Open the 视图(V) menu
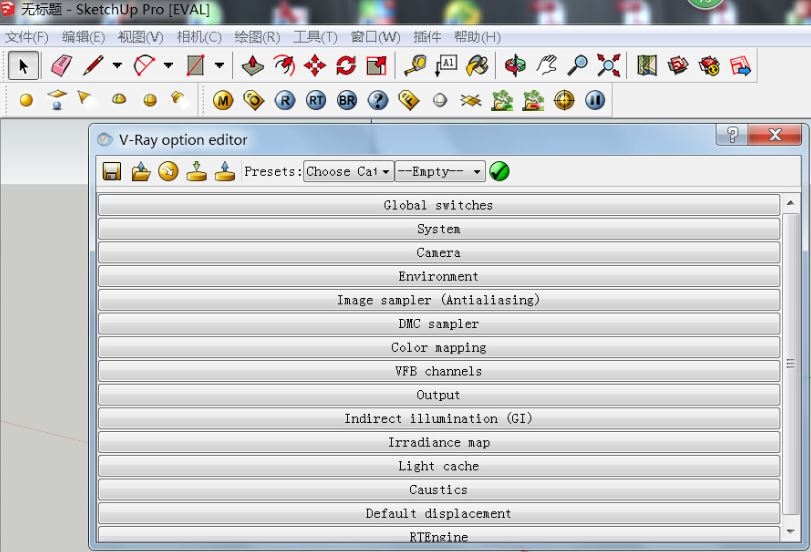Screen dimensions: 811x552 tap(141, 37)
